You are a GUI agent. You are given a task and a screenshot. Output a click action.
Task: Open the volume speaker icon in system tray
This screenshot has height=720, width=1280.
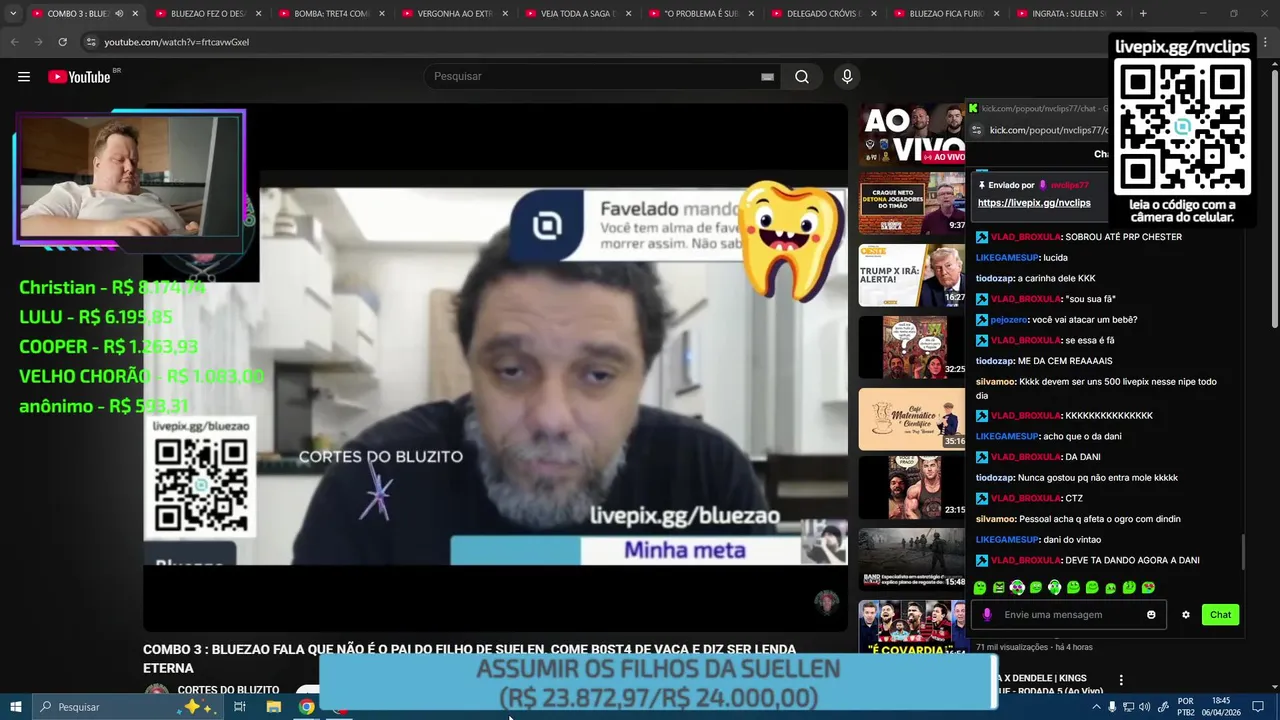1145,707
